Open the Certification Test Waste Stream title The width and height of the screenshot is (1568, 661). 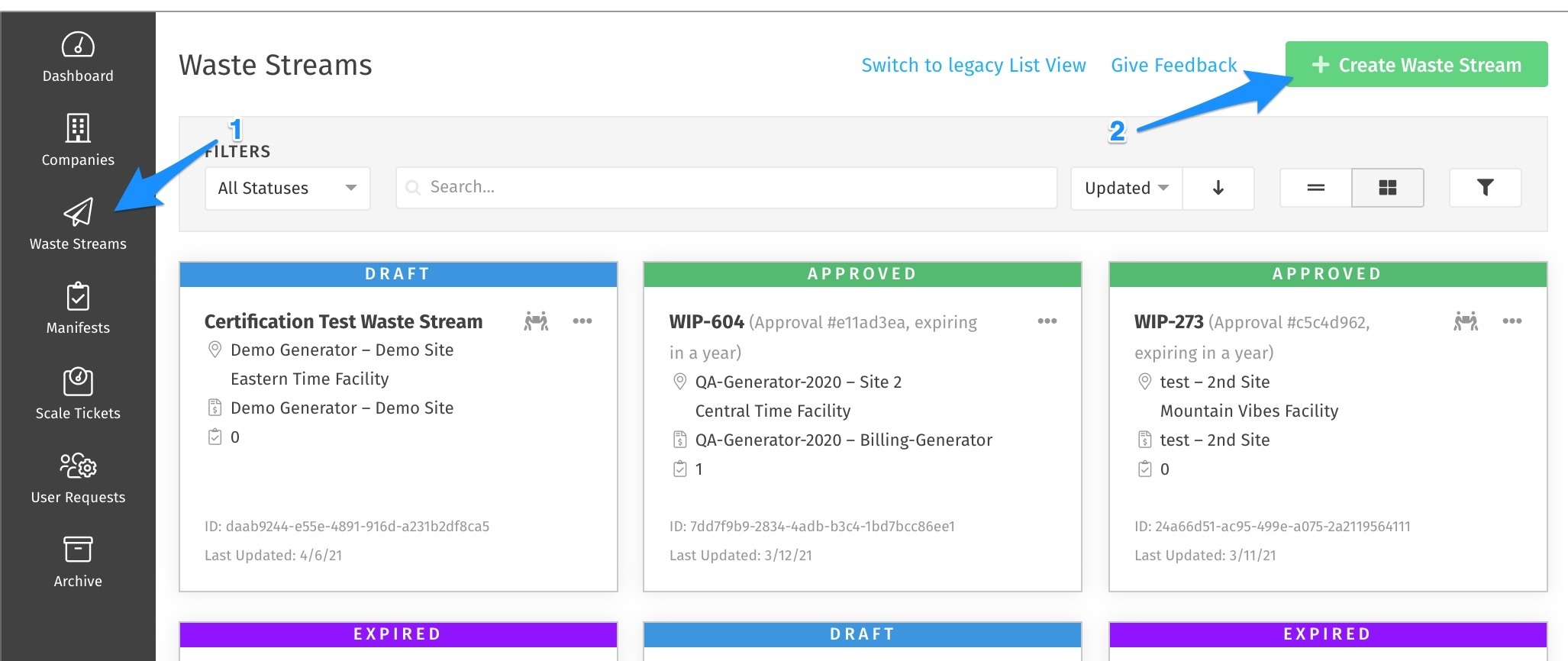pyautogui.click(x=344, y=321)
